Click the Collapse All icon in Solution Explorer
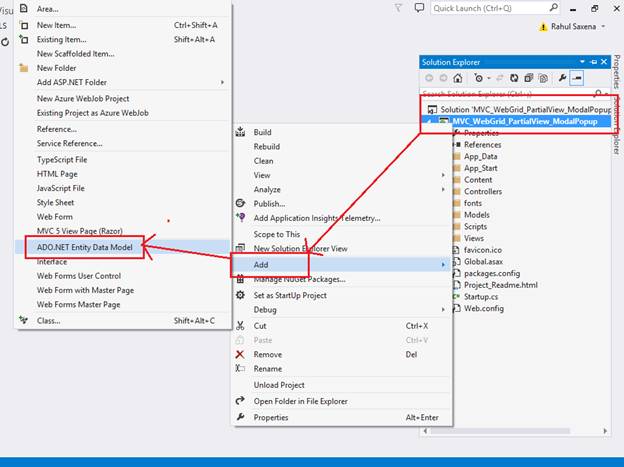Screen dimensions: 624x467 click(x=528, y=78)
